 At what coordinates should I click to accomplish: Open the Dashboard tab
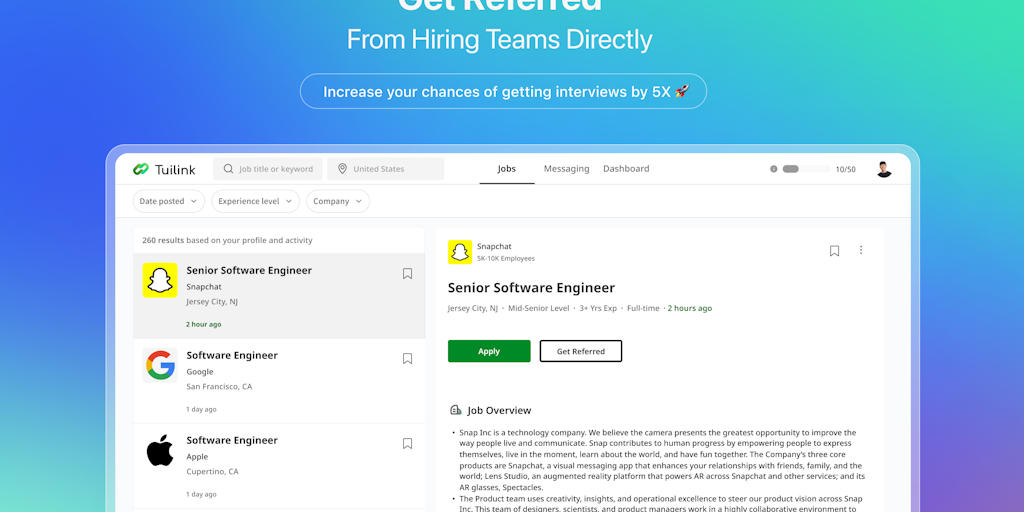626,168
